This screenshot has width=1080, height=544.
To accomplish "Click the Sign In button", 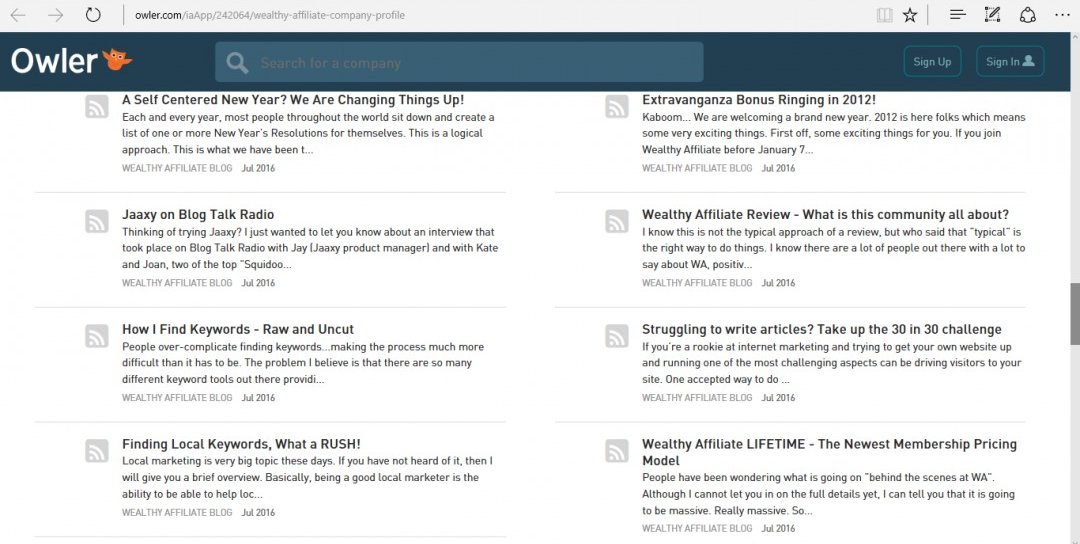I will (x=1010, y=61).
